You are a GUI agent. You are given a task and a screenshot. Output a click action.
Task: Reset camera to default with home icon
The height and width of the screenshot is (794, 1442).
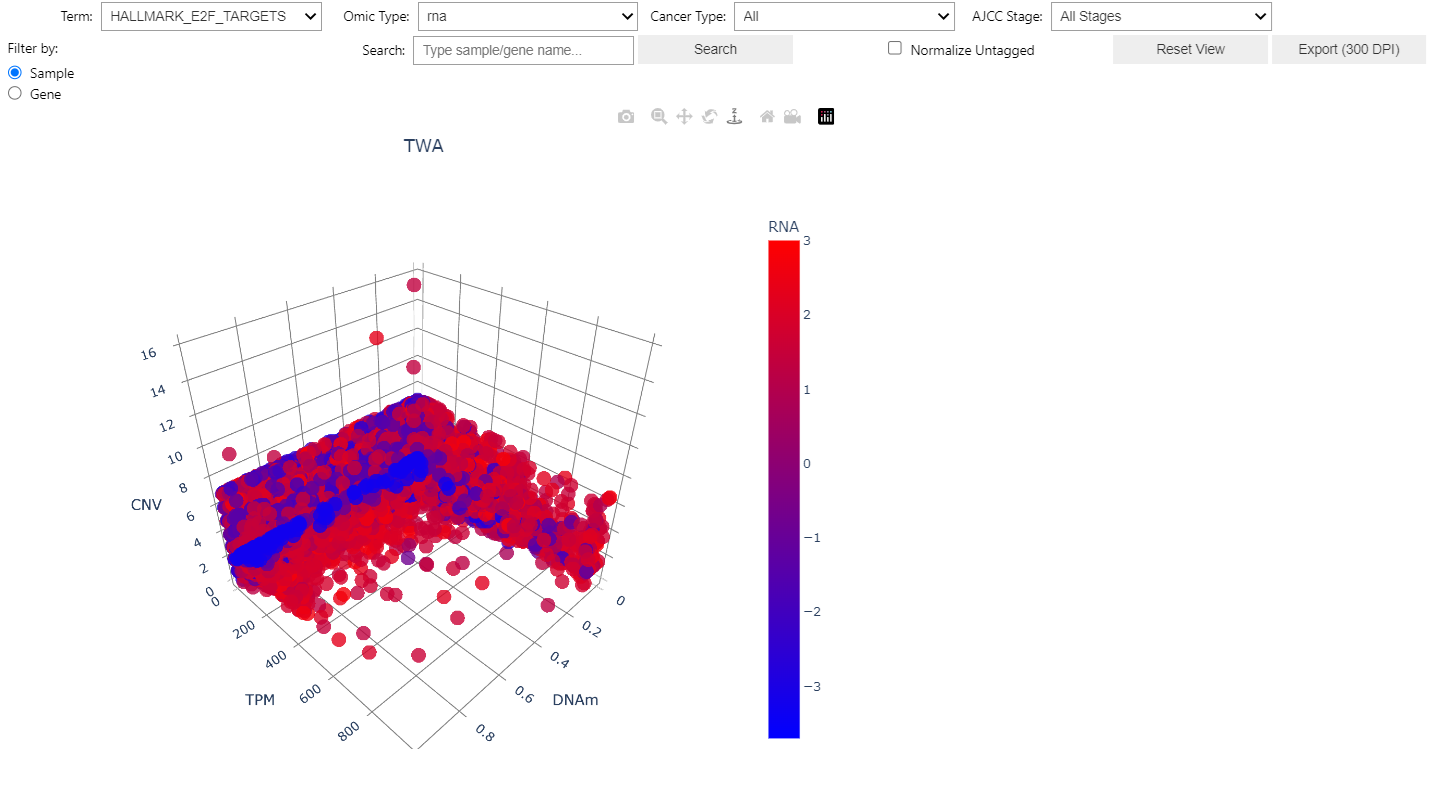pos(767,117)
